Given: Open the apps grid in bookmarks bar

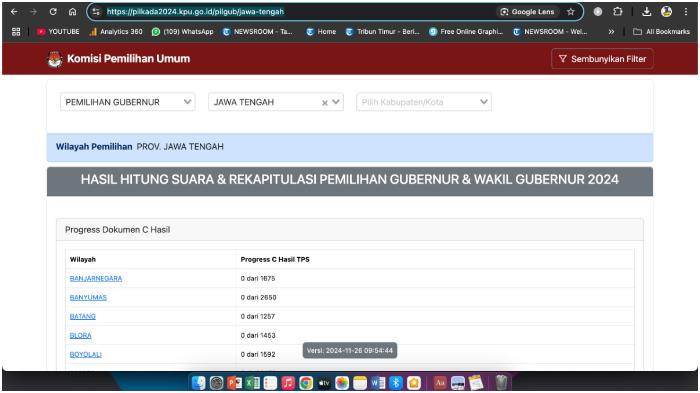Looking at the screenshot, I should click(x=16, y=32).
